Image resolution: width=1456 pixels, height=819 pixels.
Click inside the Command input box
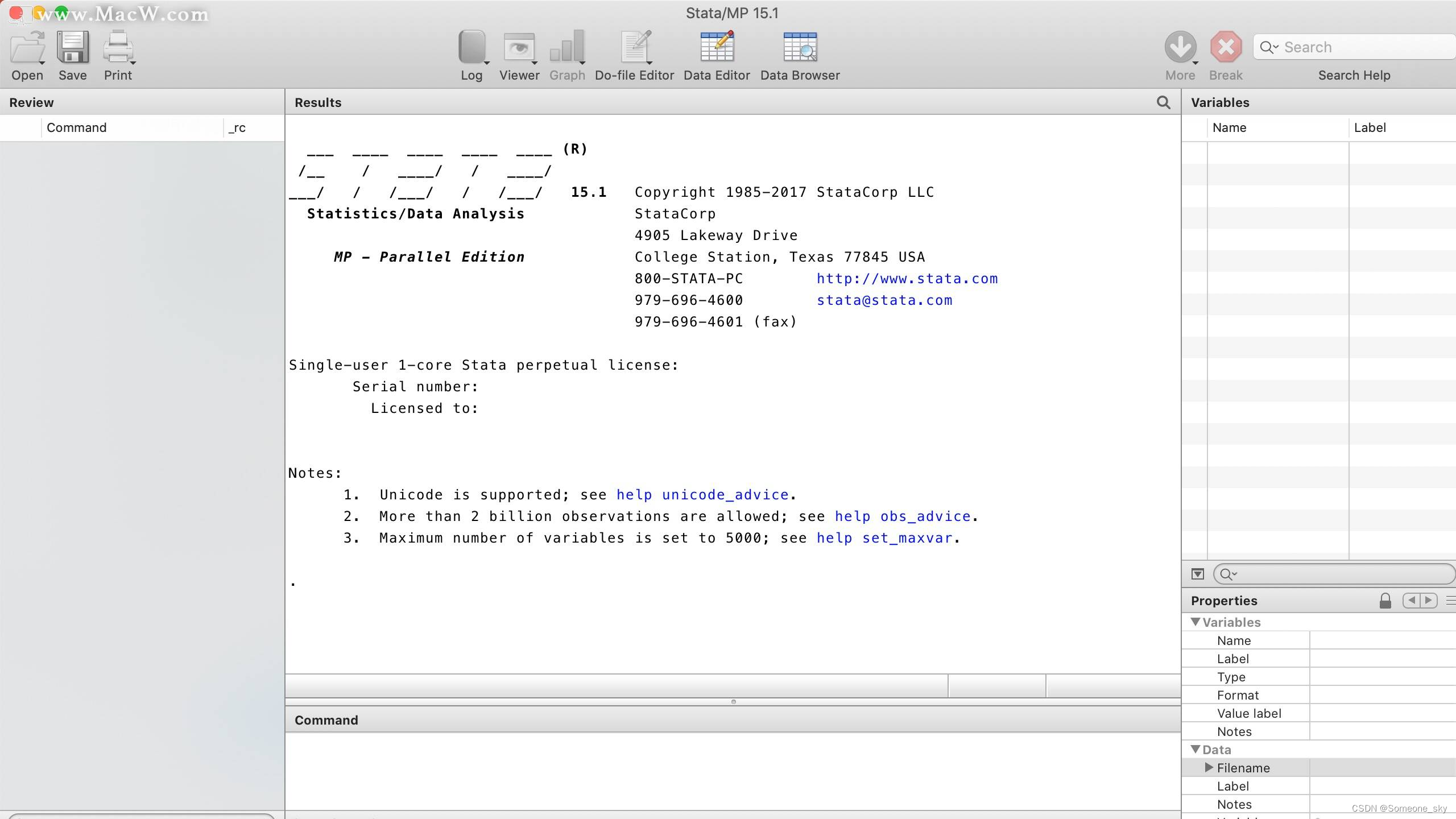tap(733, 771)
